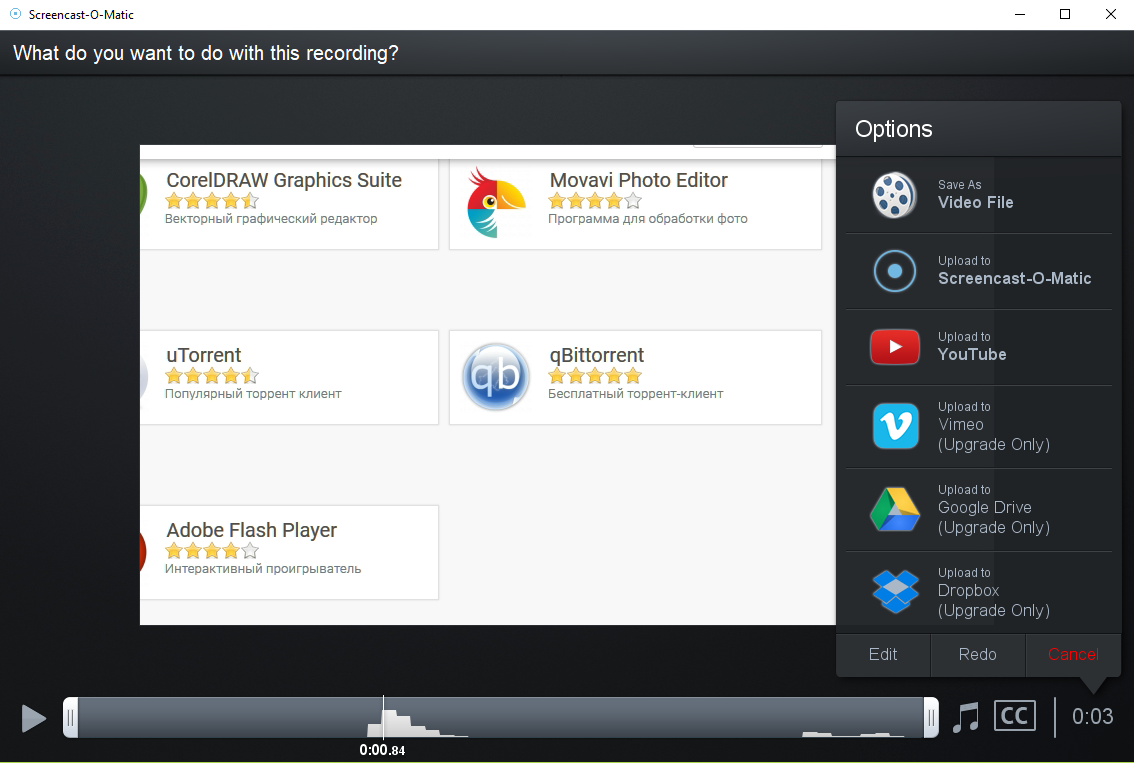Click the star rating under qBittorrent

(595, 375)
